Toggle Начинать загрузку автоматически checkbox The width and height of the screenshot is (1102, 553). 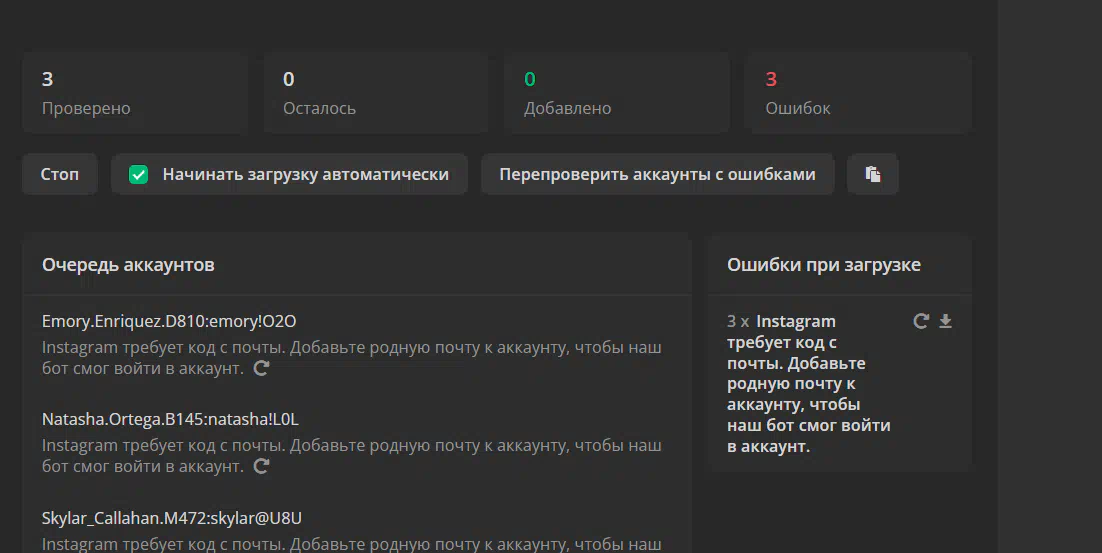(x=138, y=174)
